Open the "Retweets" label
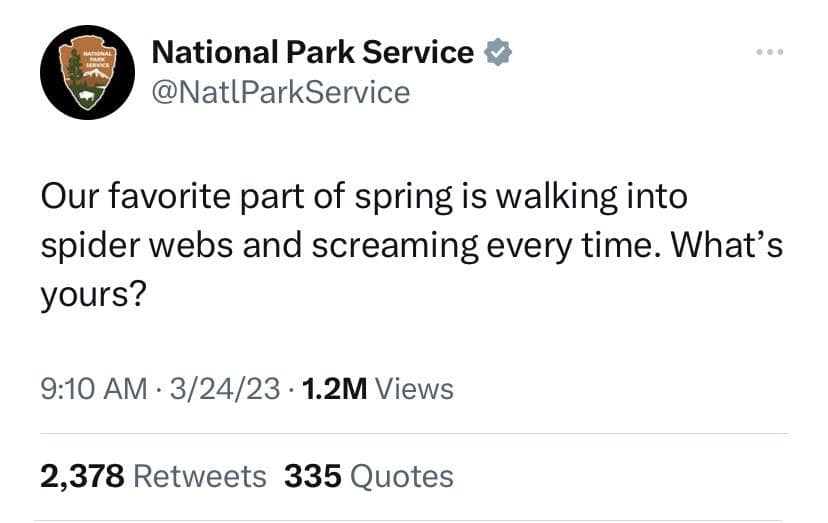Image resolution: width=828 pixels, height=523 pixels. [199, 476]
